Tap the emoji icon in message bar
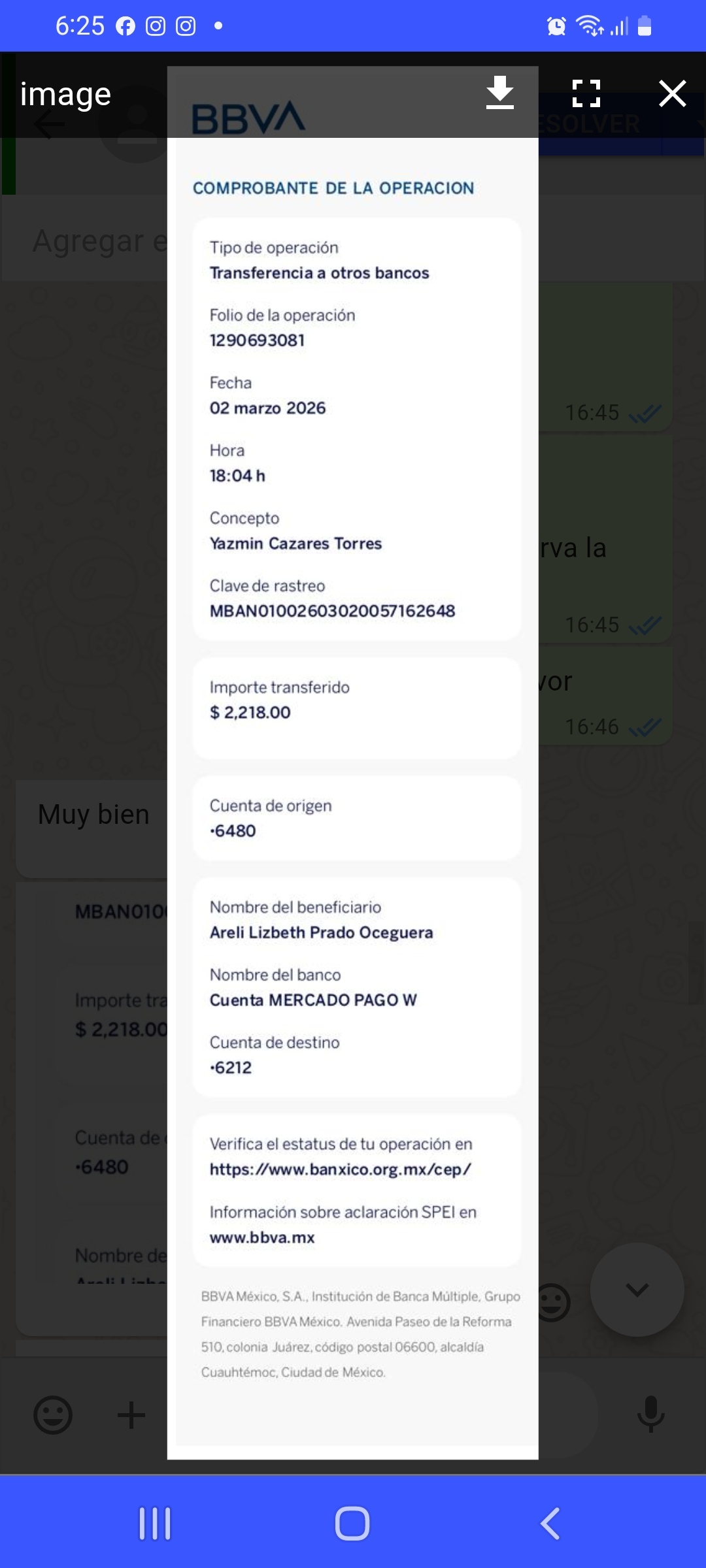This screenshot has width=706, height=1568. click(x=53, y=1415)
